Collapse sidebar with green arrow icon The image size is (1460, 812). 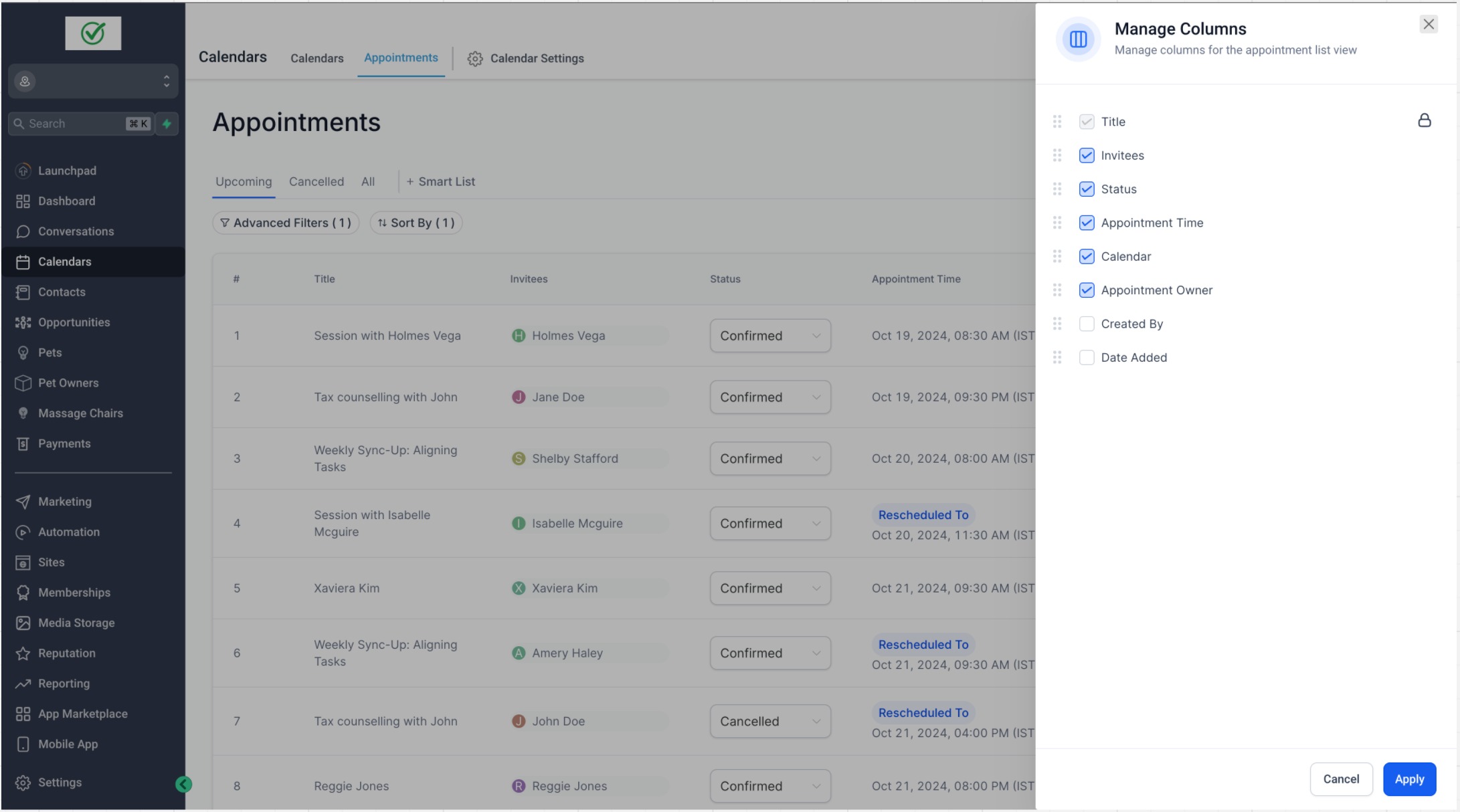(183, 785)
